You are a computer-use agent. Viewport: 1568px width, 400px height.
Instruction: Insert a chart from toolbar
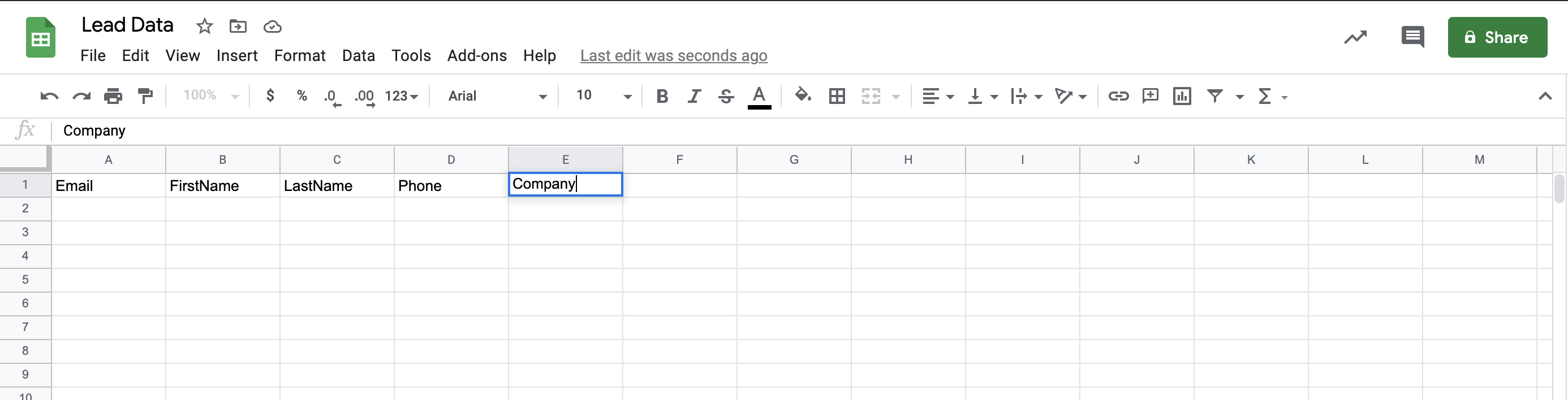1182,96
